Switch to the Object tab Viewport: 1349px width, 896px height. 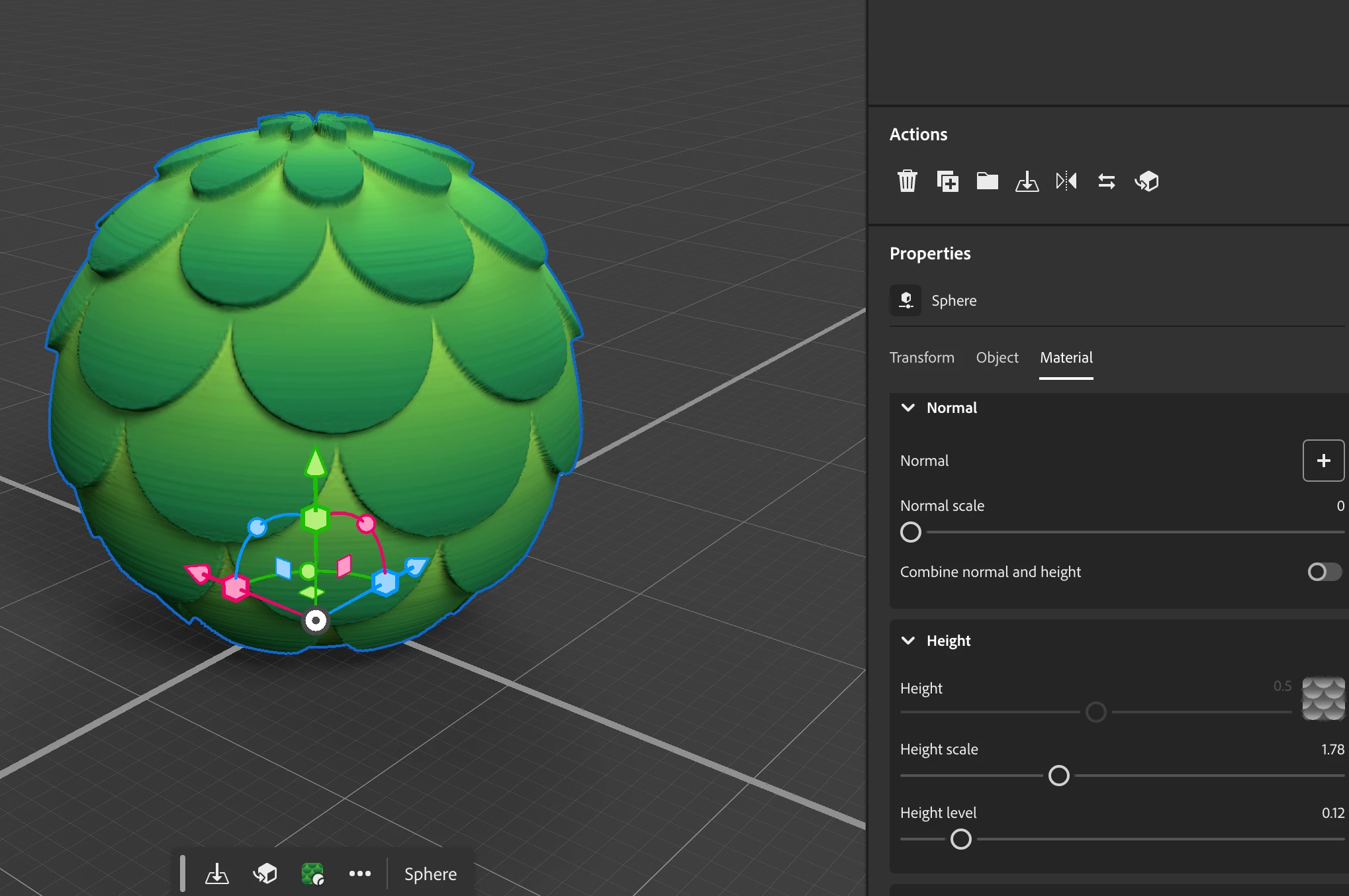coord(997,357)
